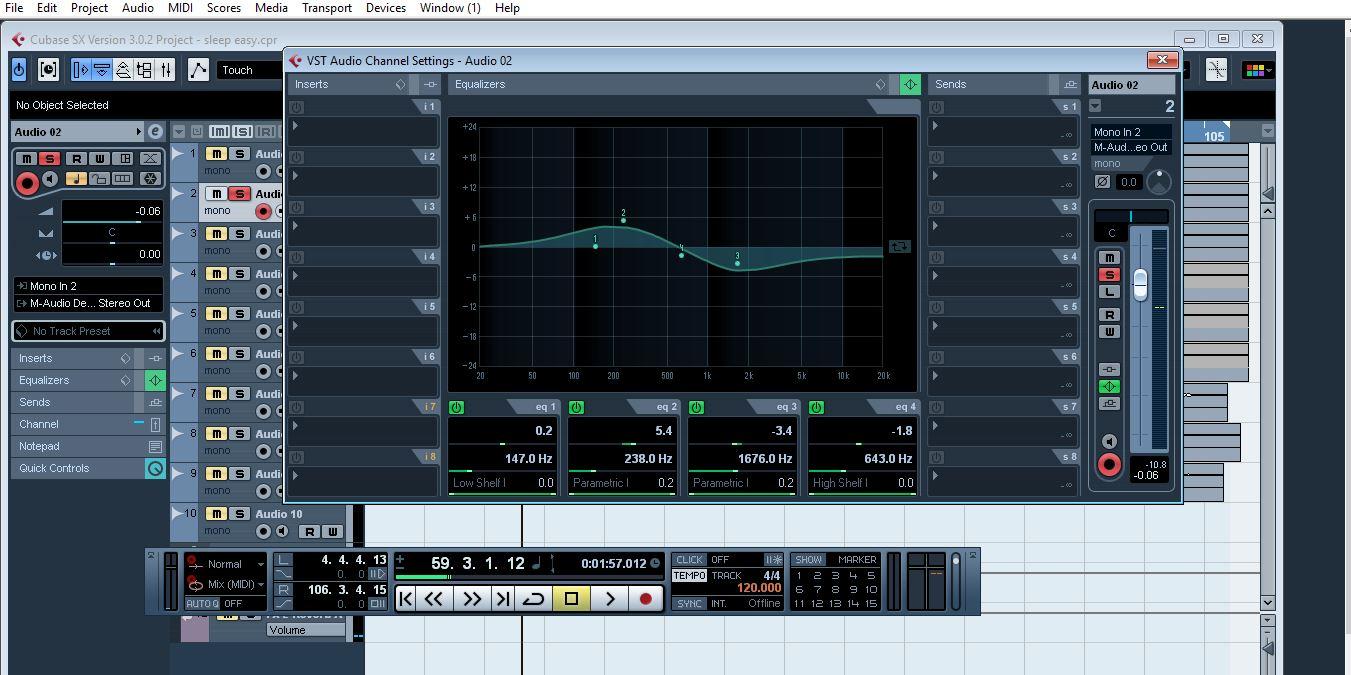This screenshot has width=1351, height=675.
Task: Open the Touch automation mode dropdown
Action: pyautogui.click(x=250, y=70)
